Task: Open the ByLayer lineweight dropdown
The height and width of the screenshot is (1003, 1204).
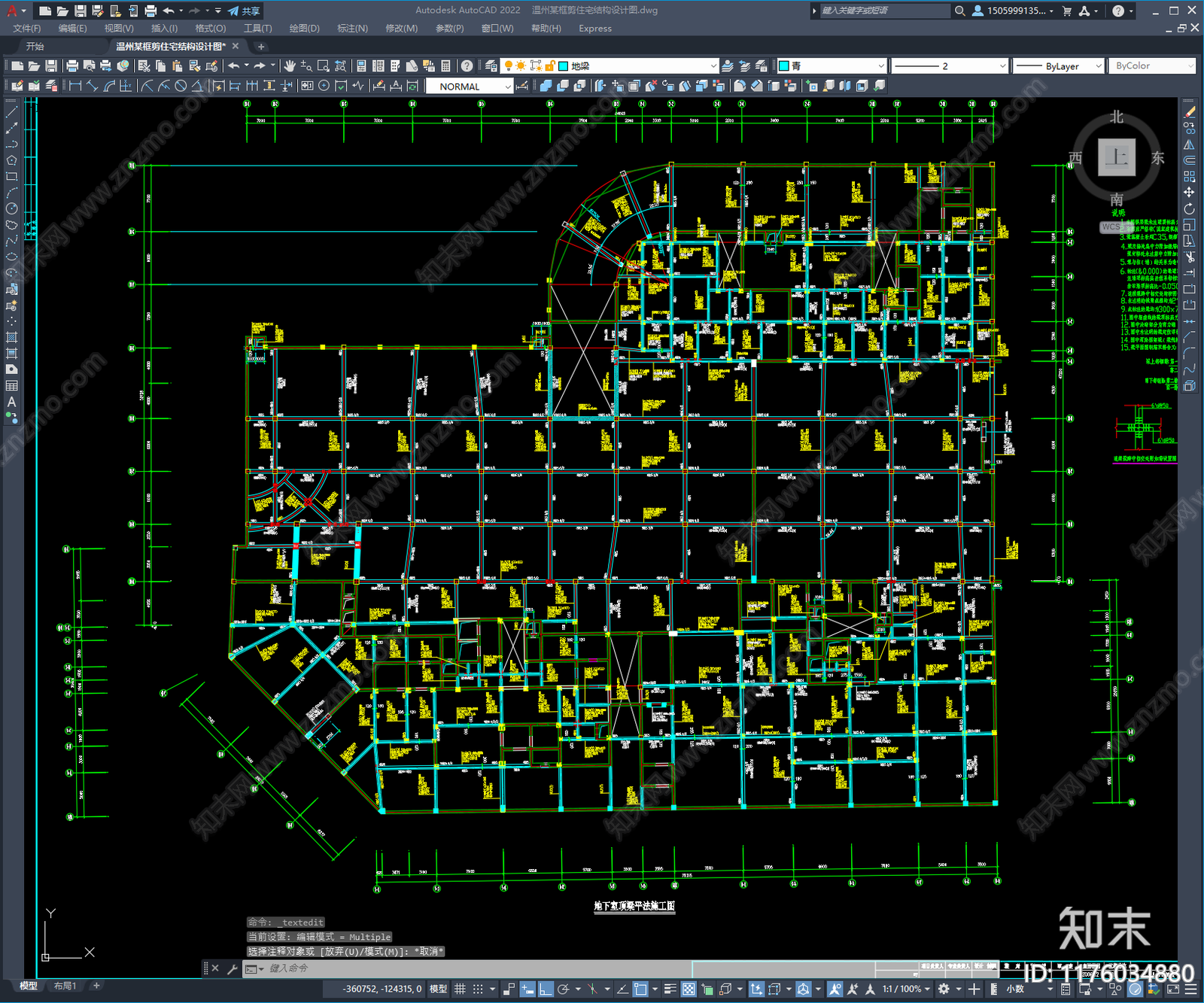Action: pyautogui.click(x=1057, y=66)
